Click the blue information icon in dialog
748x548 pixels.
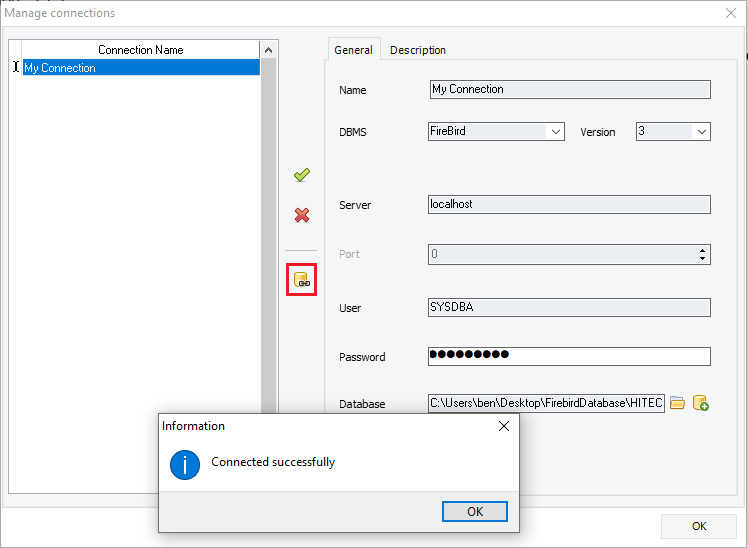pyautogui.click(x=185, y=465)
